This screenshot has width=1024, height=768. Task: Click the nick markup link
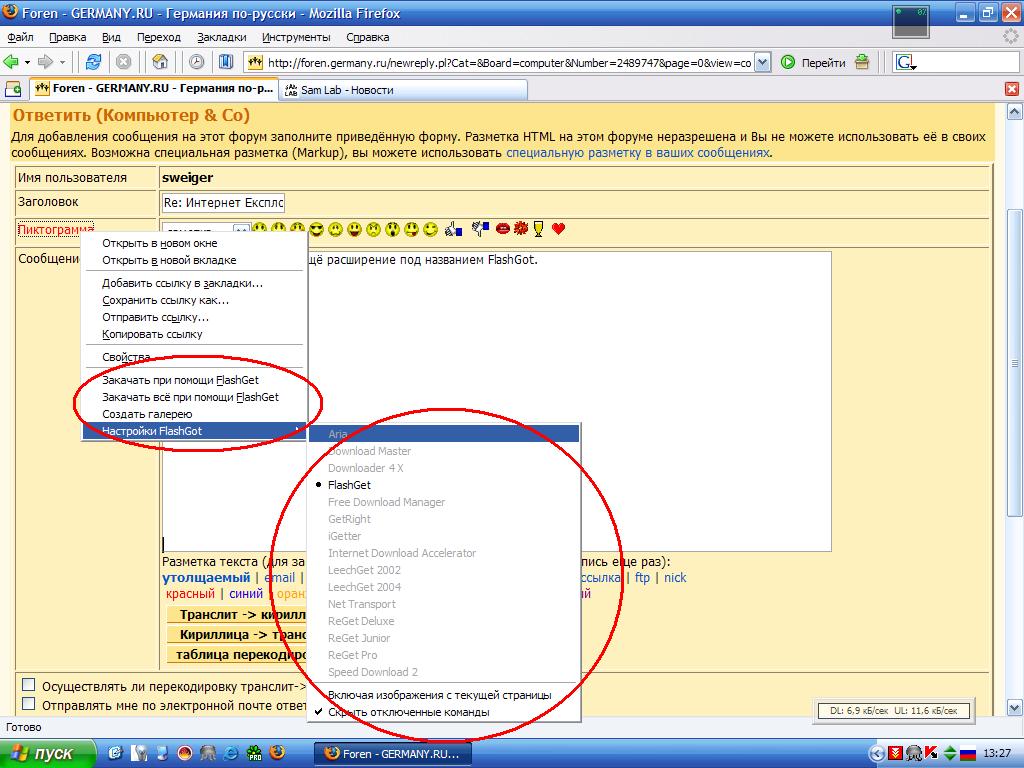[x=675, y=578]
